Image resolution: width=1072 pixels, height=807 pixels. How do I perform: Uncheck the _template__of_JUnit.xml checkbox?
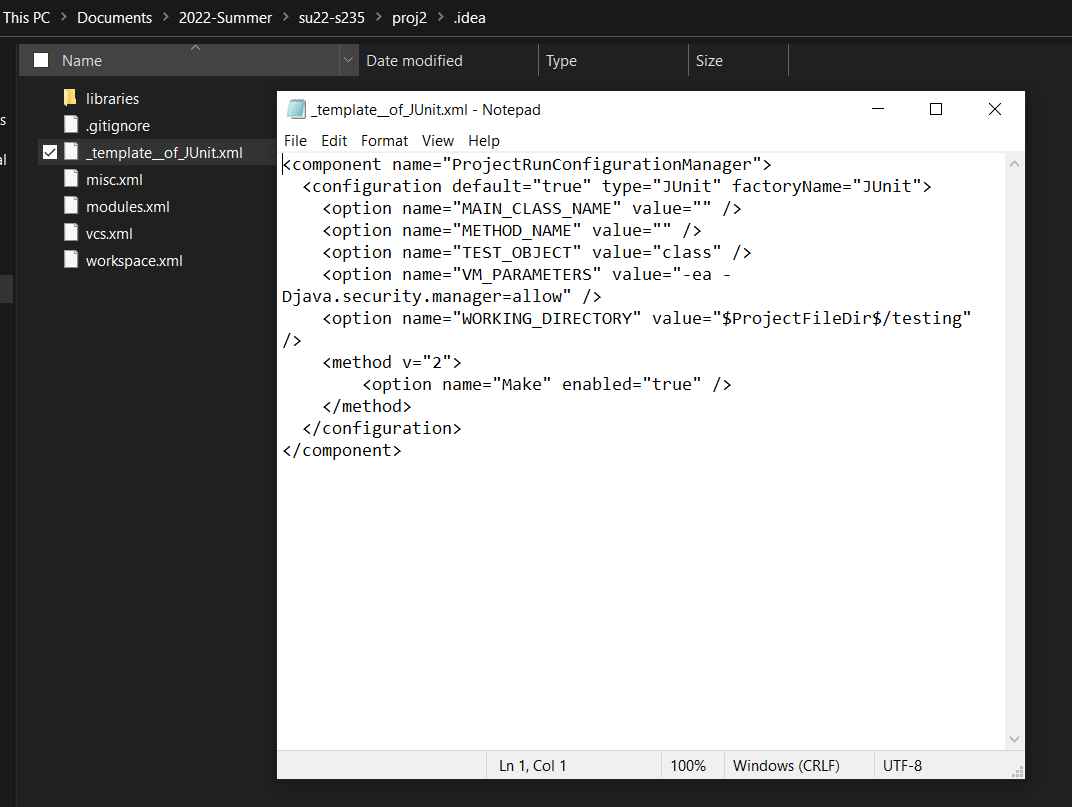(50, 153)
